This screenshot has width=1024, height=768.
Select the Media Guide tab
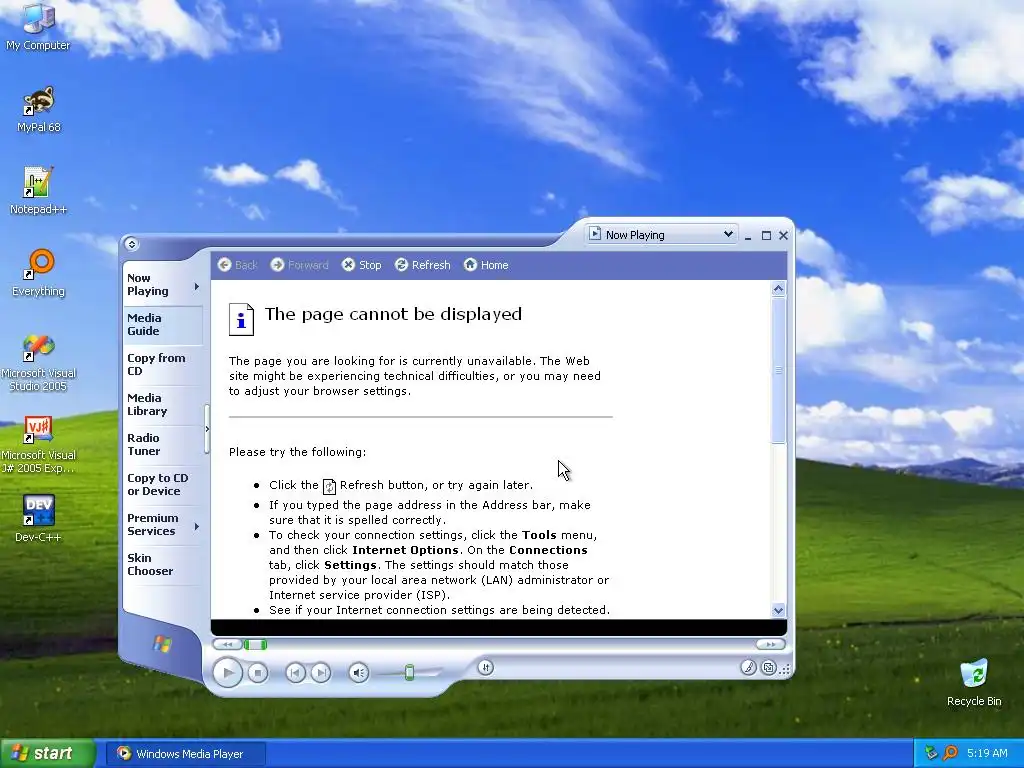(163, 325)
